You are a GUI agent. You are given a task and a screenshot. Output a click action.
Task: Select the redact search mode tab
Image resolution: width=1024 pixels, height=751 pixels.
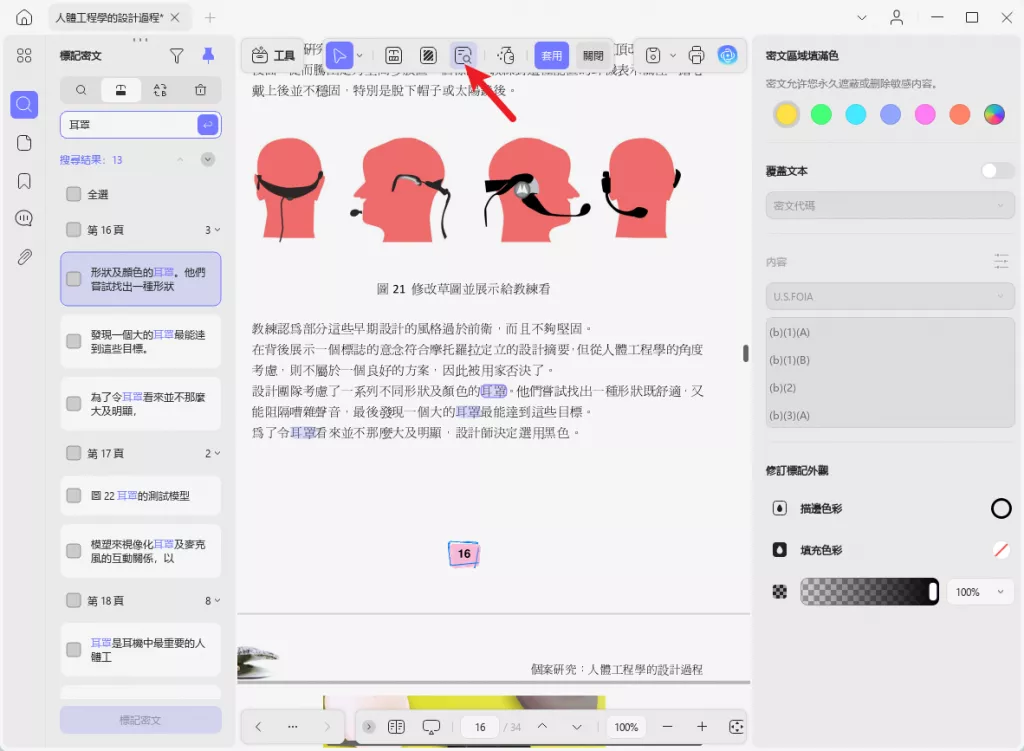coord(121,90)
